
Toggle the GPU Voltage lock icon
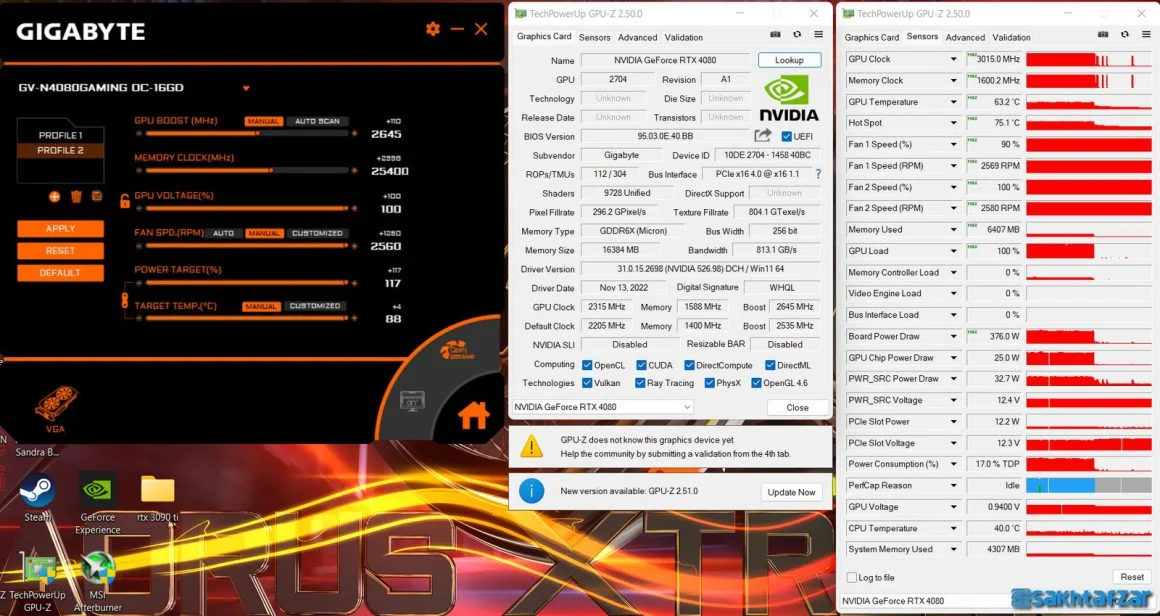click(x=125, y=200)
